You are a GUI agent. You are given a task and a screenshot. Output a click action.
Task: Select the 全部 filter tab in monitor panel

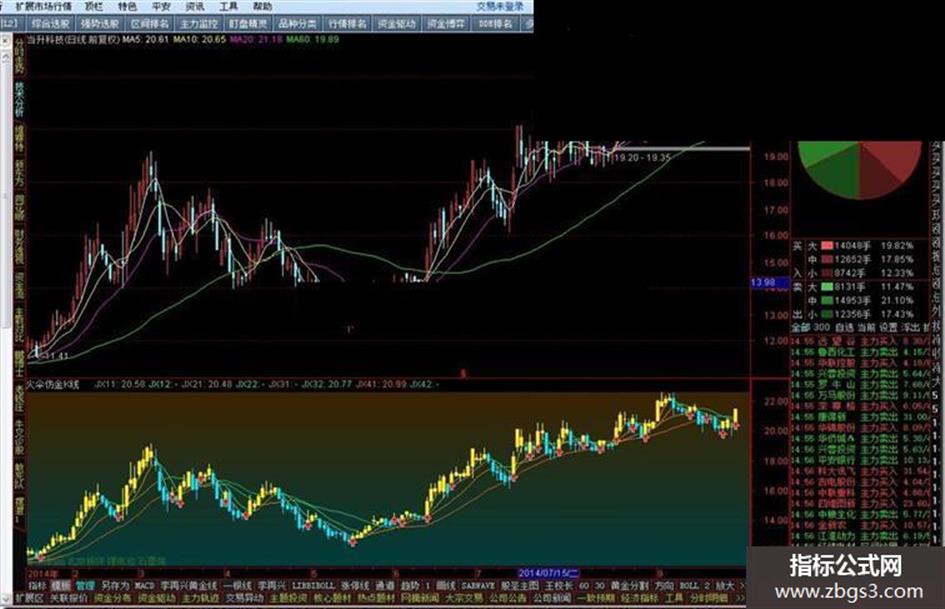(801, 327)
